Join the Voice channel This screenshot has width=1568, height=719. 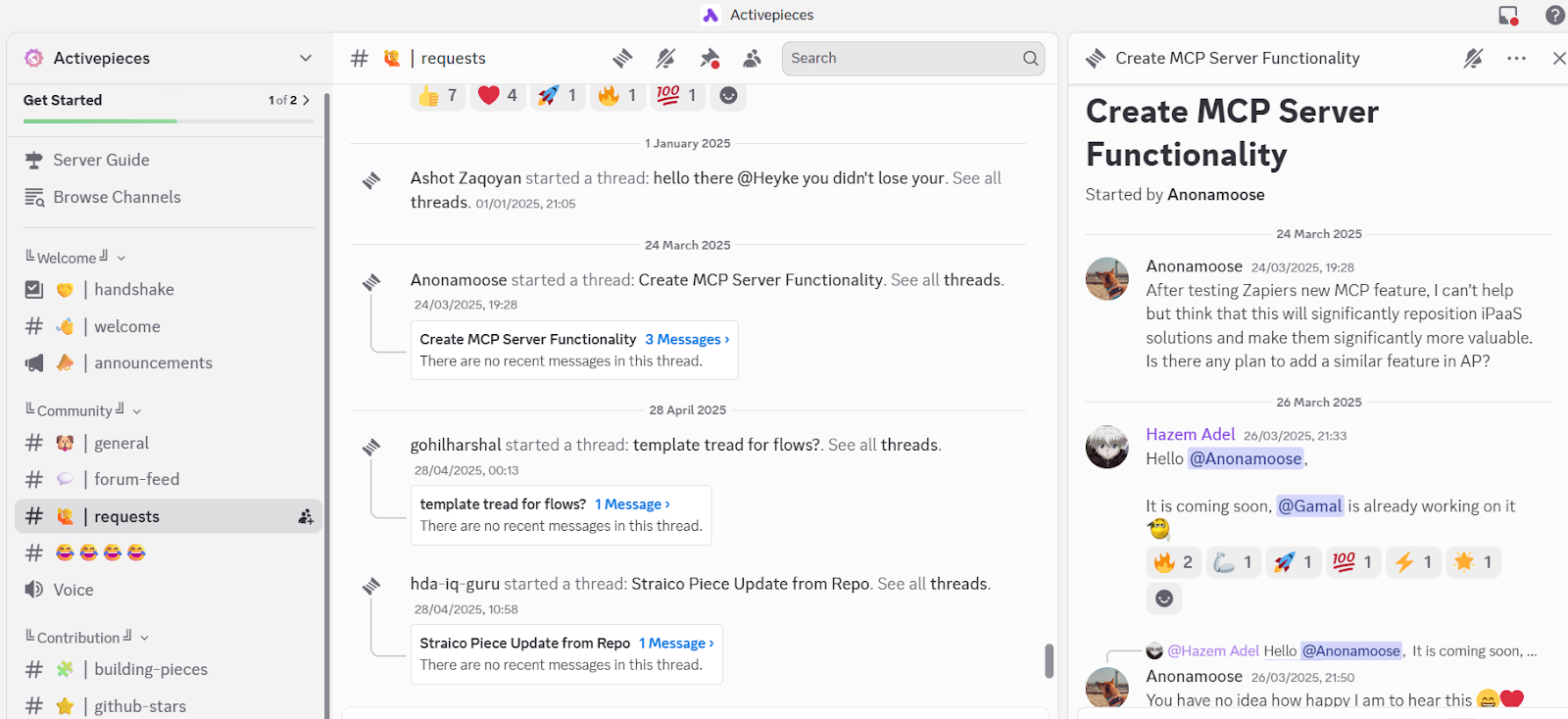(167, 590)
